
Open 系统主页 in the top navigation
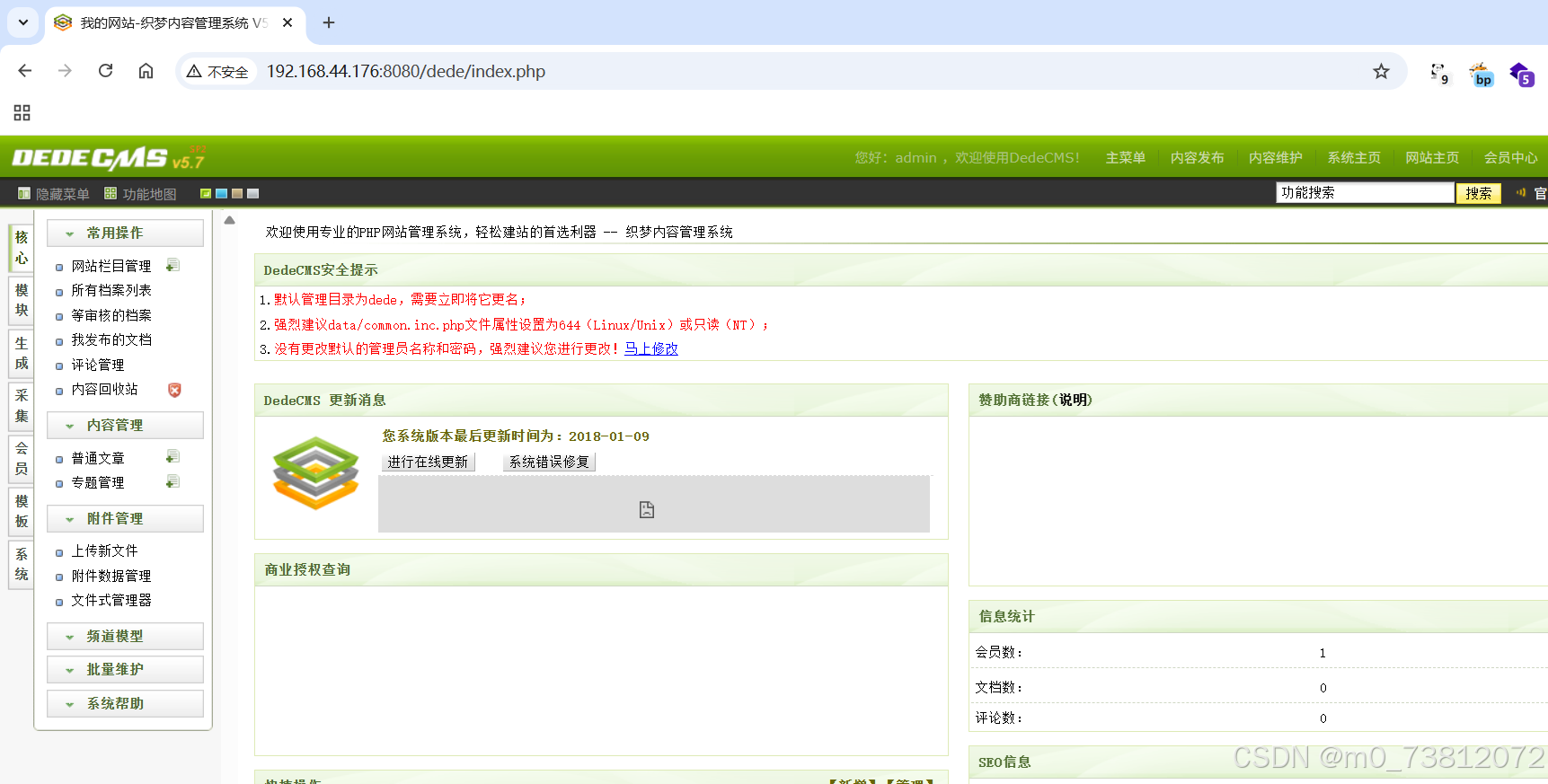point(1354,157)
